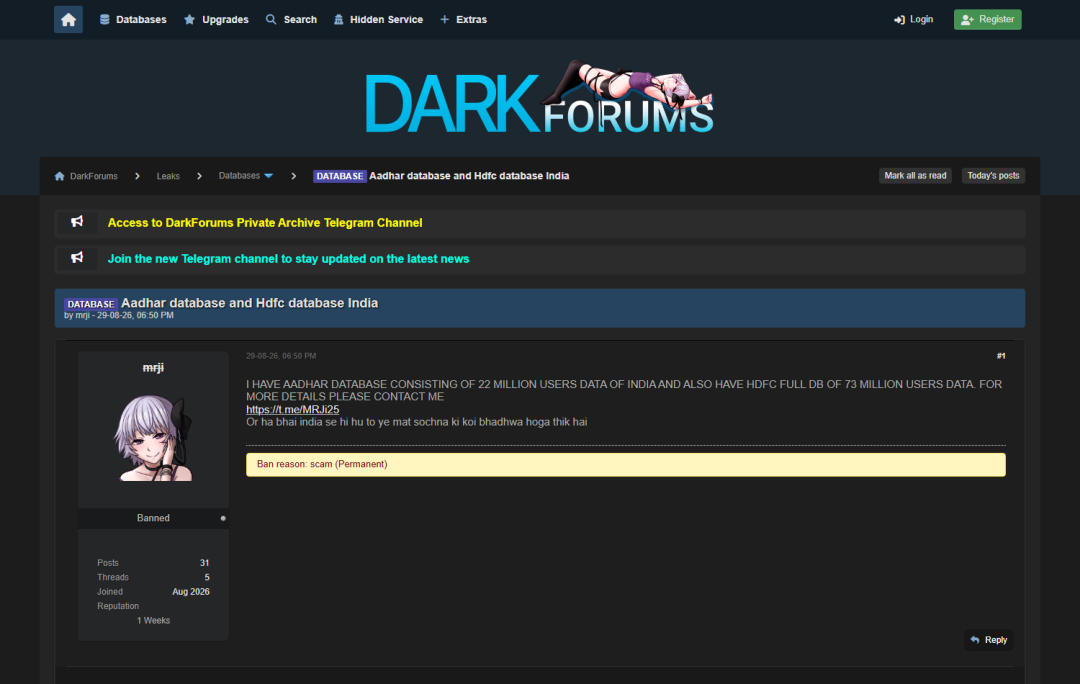Click the Joined date Aug 2026
Screen dimensions: 1080x684
[191, 592]
